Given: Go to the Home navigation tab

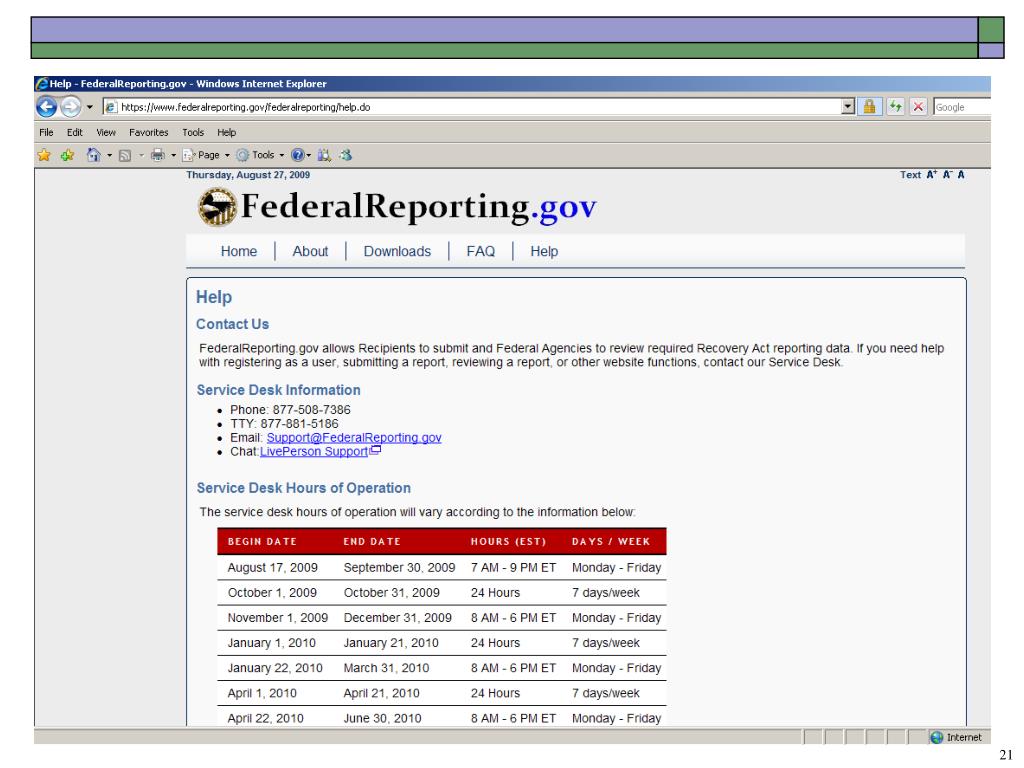Looking at the screenshot, I should click(x=238, y=251).
